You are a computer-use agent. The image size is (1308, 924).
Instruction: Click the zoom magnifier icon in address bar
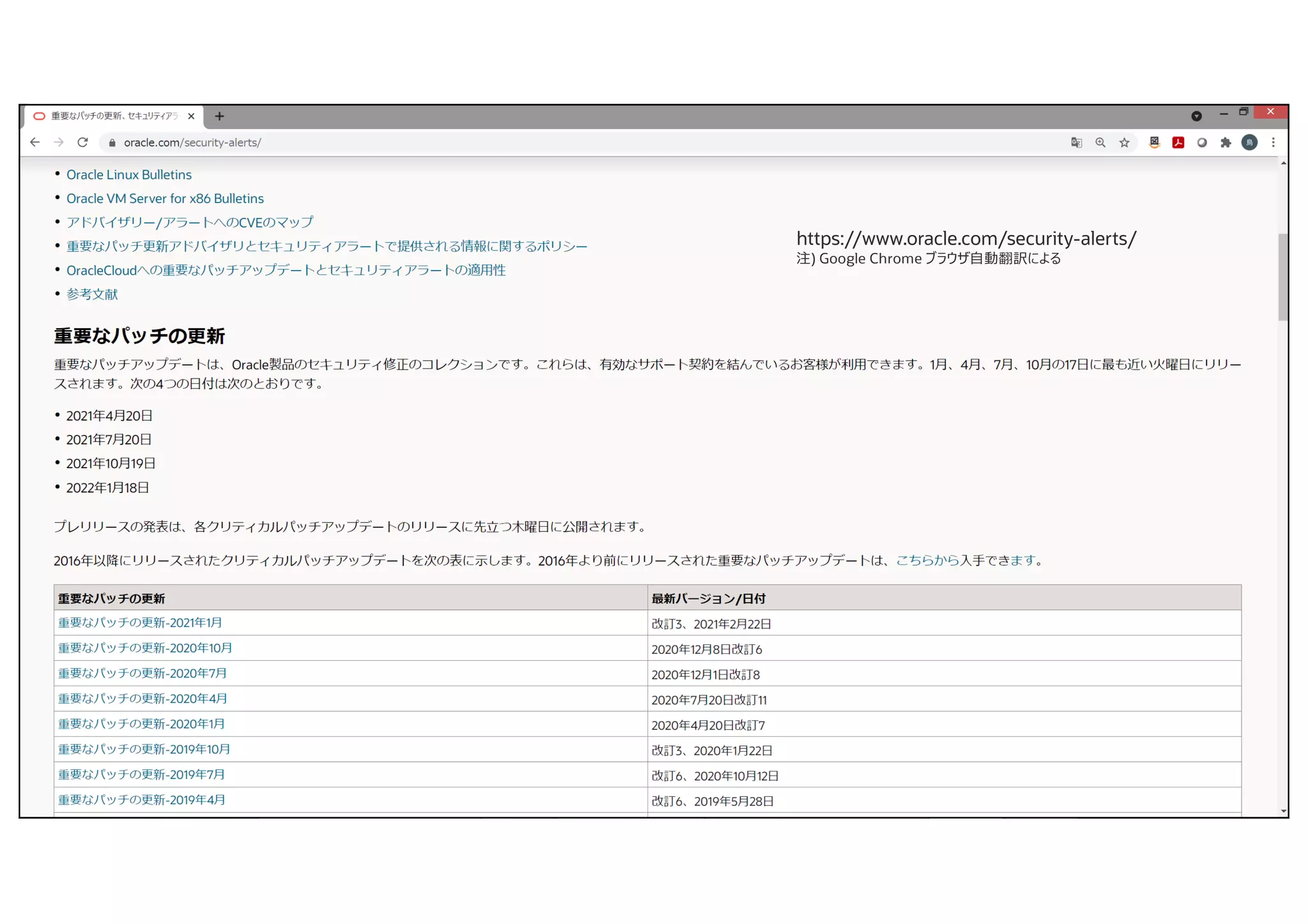coord(1100,142)
